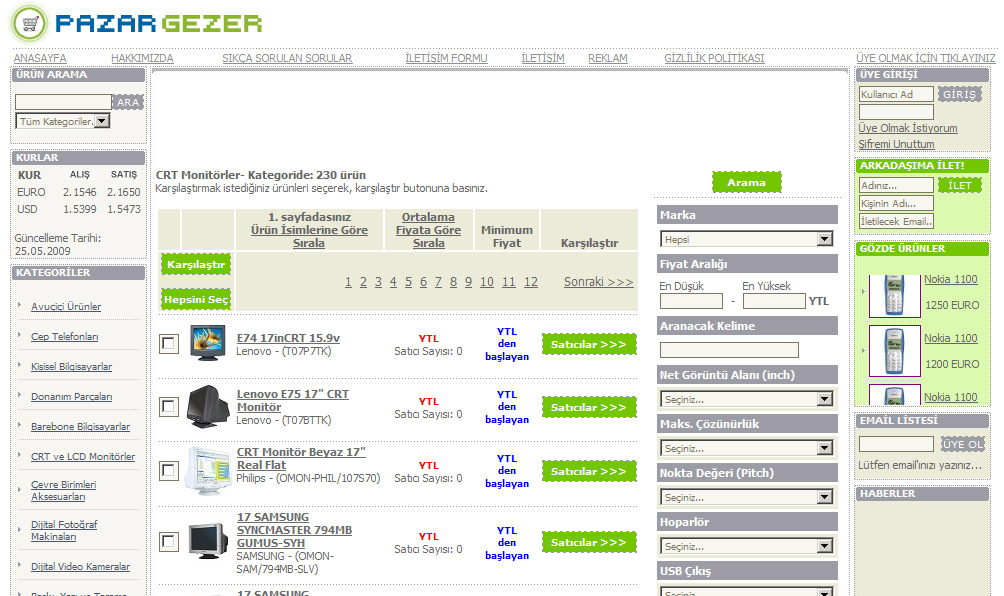Click the ÜYE OL email list button

point(962,444)
